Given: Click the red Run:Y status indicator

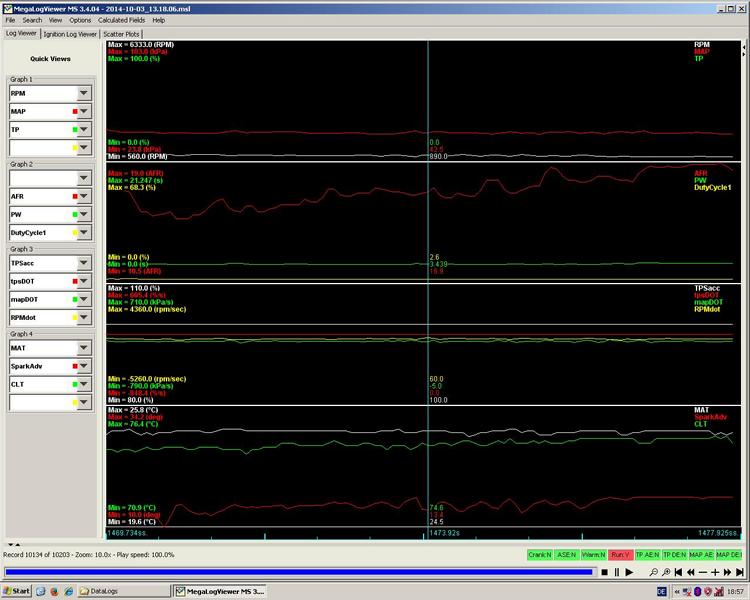Looking at the screenshot, I should [620, 555].
